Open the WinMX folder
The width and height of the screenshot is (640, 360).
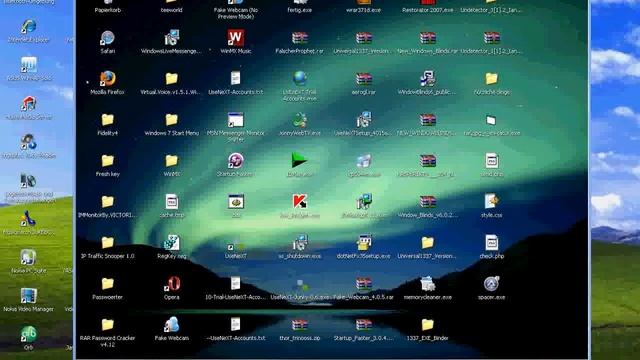171,160
